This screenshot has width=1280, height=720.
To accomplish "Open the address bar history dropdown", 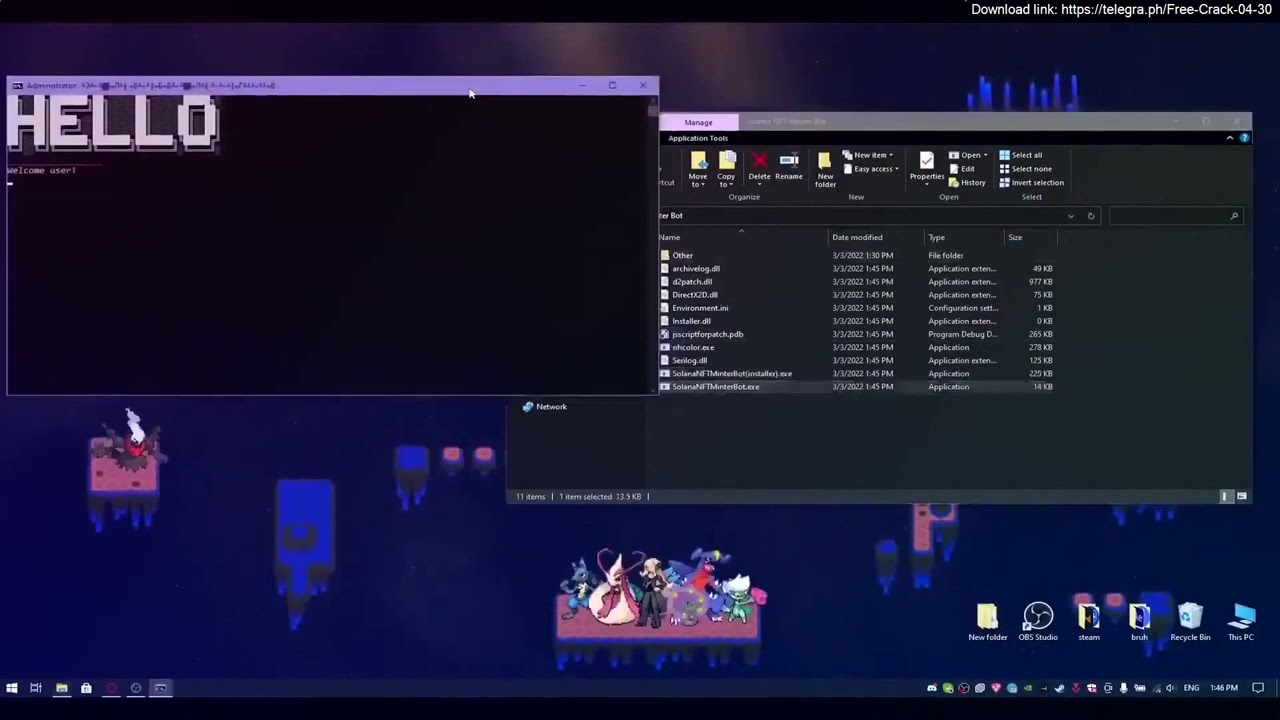I will click(1071, 216).
